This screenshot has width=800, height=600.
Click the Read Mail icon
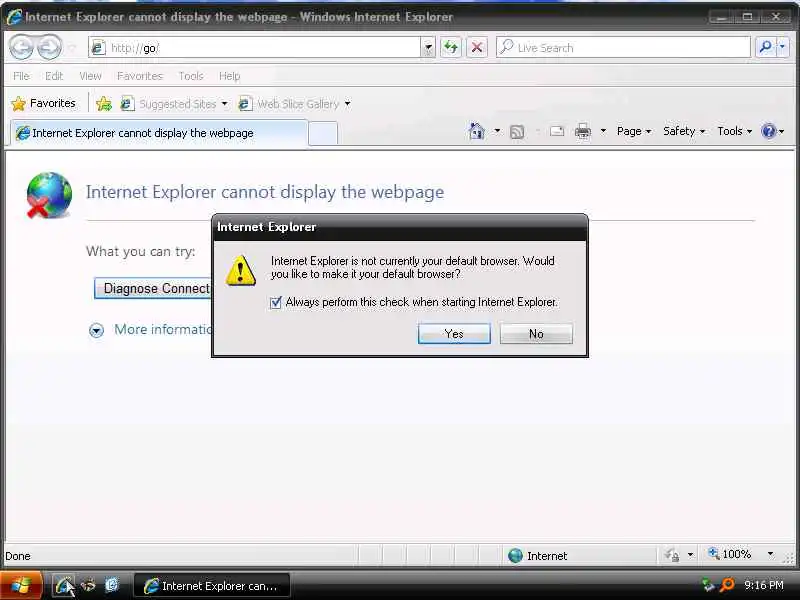coord(557,132)
